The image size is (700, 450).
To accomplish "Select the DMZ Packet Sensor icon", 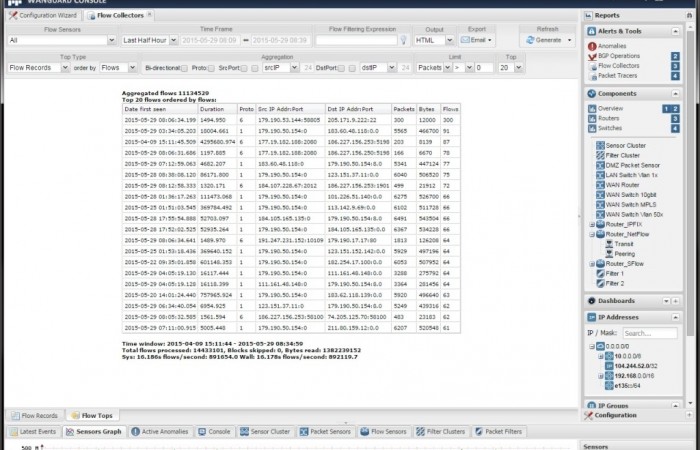I will 600,165.
